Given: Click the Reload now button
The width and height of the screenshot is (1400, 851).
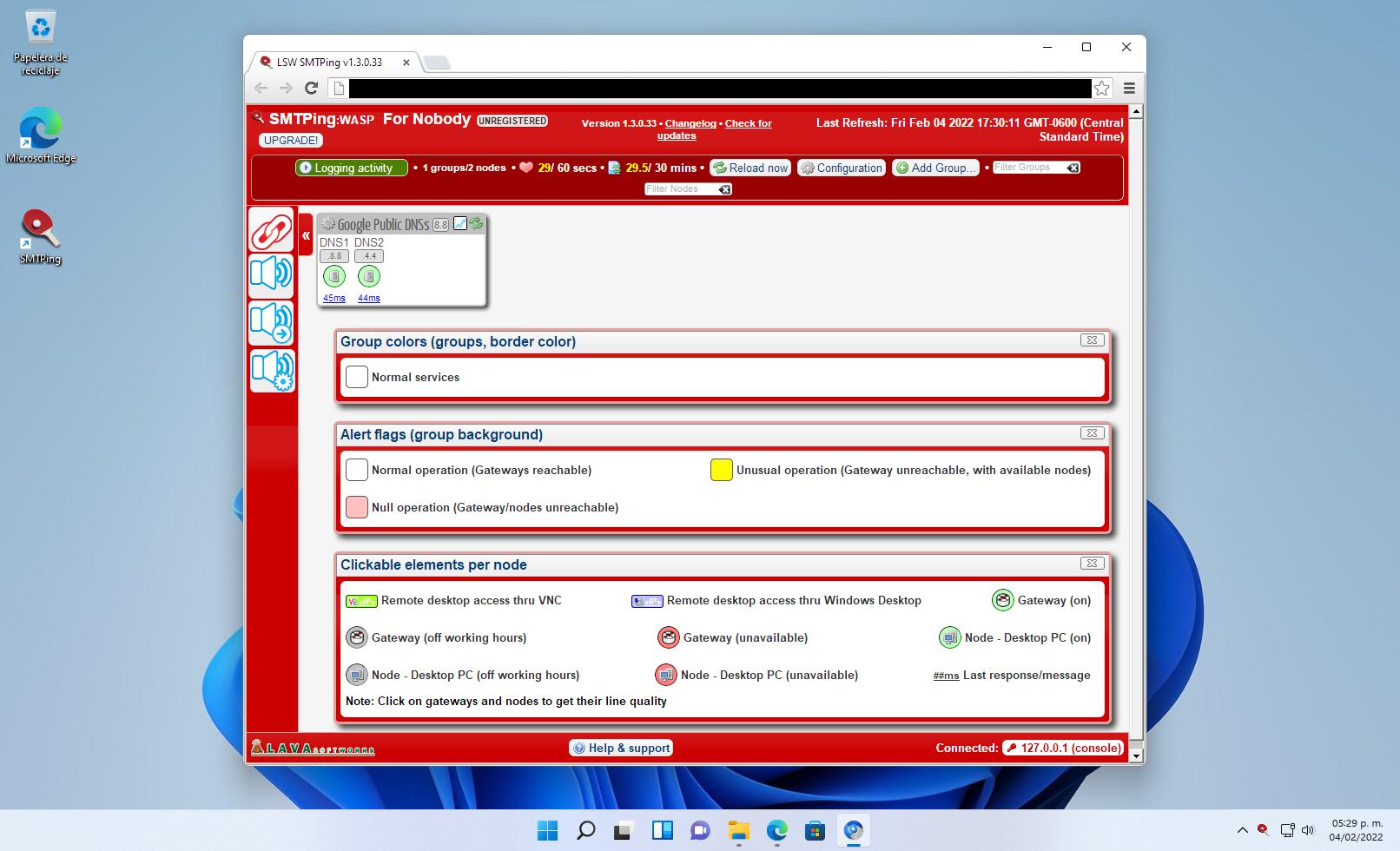Looking at the screenshot, I should (750, 168).
